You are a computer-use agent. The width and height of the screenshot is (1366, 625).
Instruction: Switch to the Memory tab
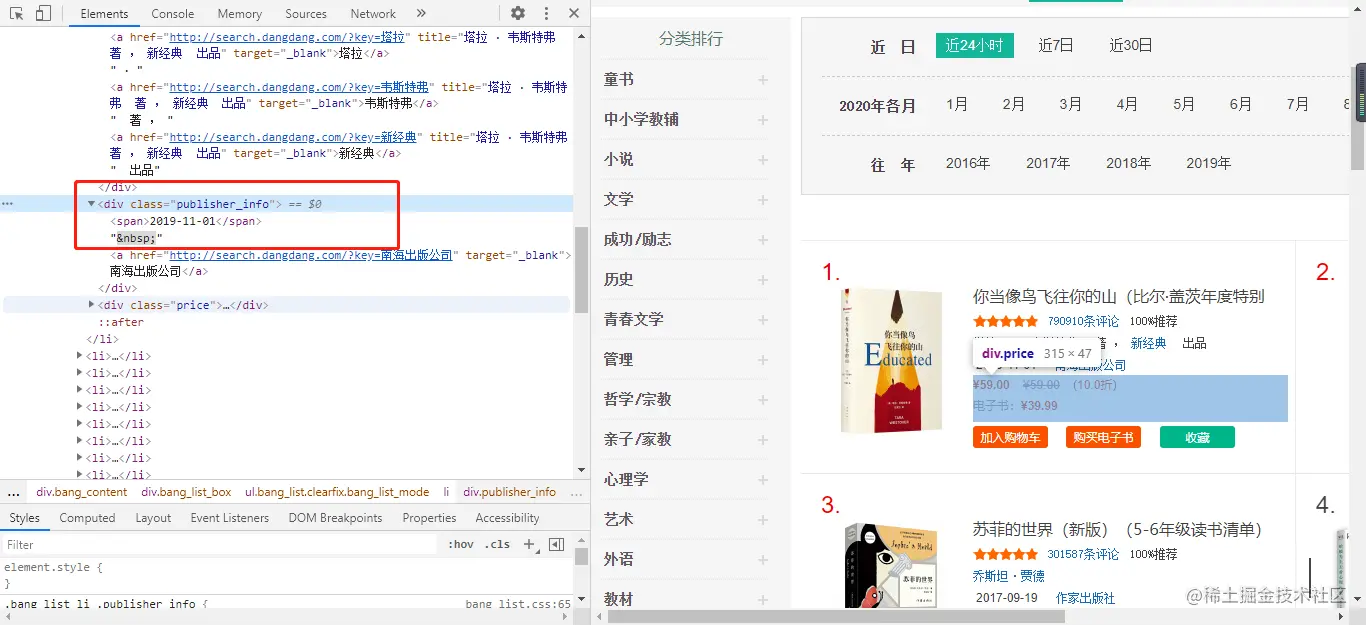(x=239, y=14)
